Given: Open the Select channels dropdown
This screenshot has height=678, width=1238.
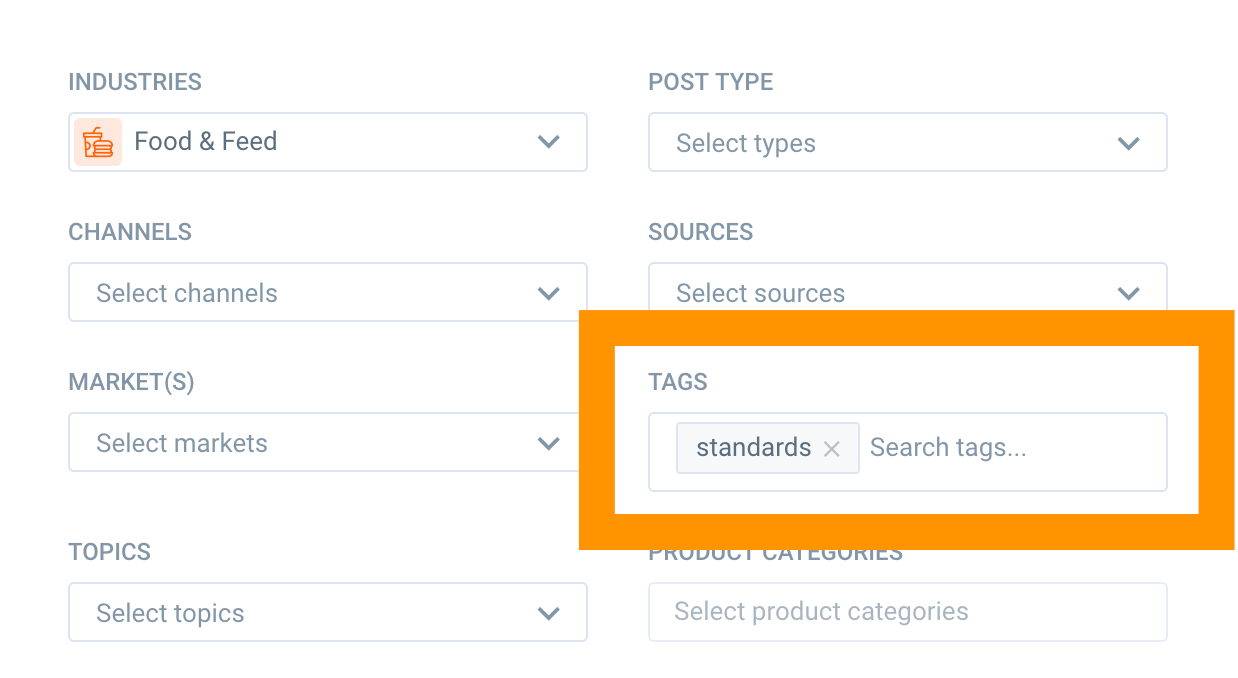Looking at the screenshot, I should pos(327,292).
